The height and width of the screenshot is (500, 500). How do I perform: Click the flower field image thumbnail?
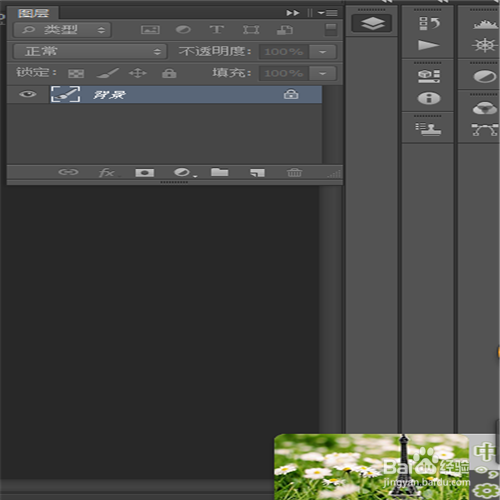click(x=371, y=467)
